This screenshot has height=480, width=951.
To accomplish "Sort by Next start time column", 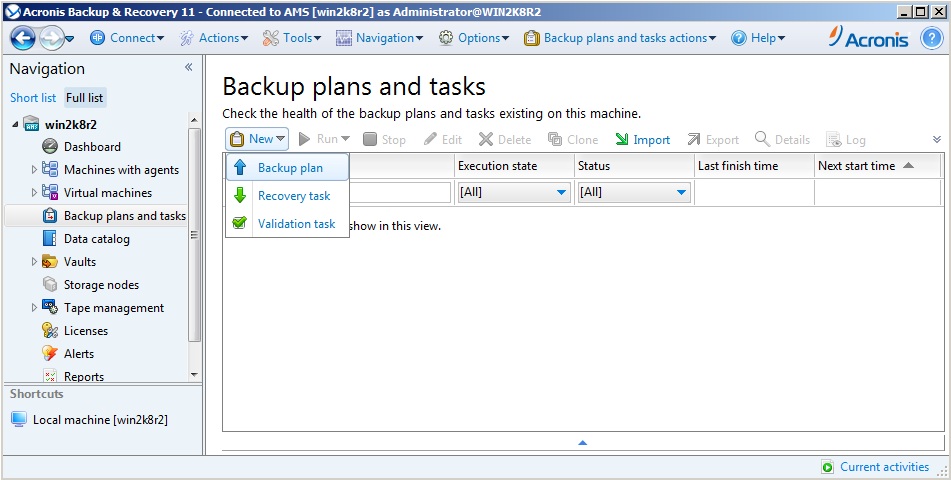I will 877,166.
